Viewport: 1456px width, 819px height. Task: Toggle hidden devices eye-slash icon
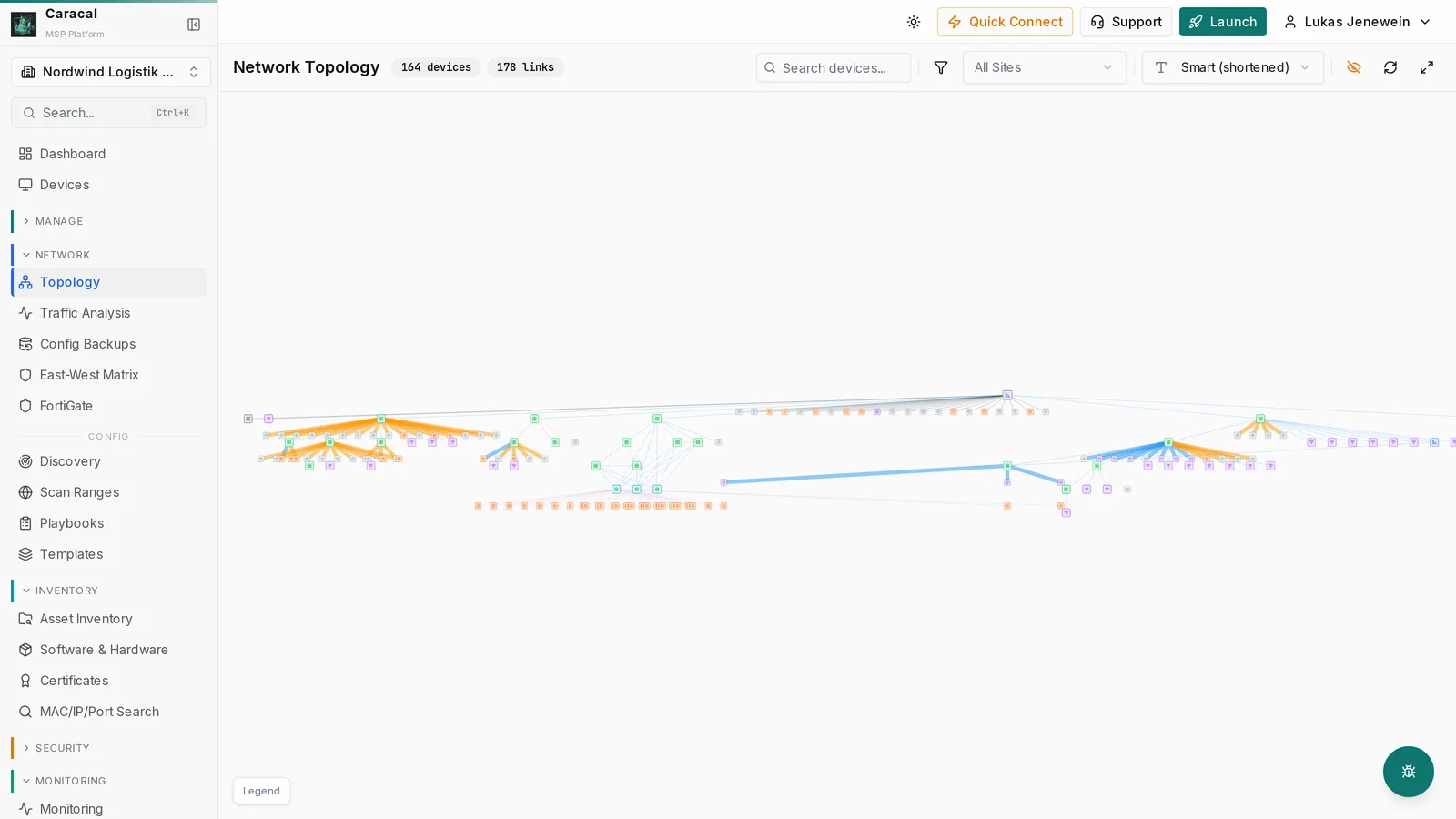pos(1354,67)
